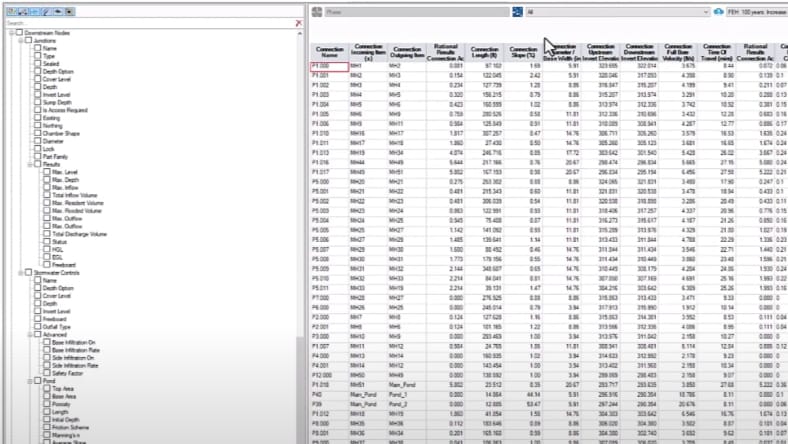Click Connection Time Of Travel header

point(717,52)
